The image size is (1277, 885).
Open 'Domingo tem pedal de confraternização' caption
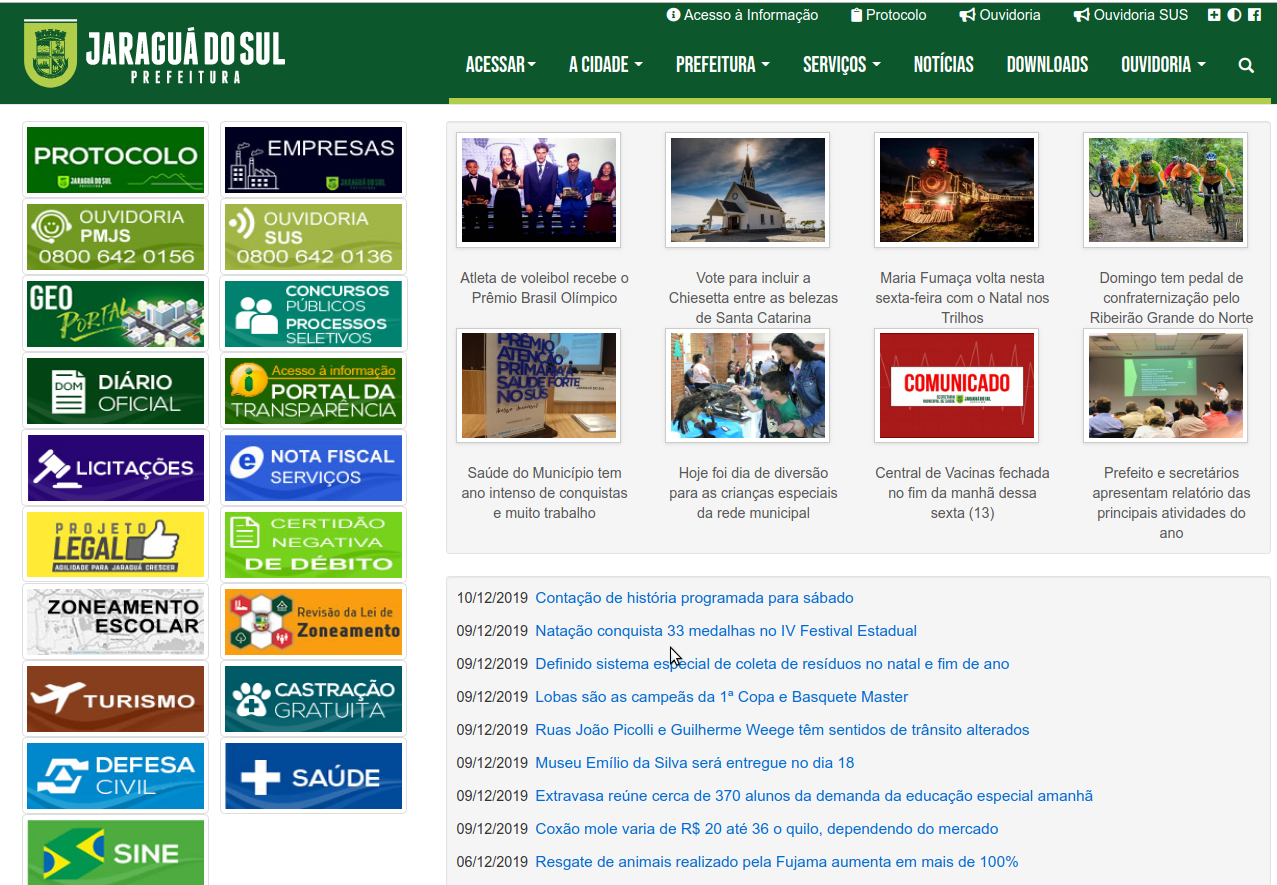(x=1171, y=298)
